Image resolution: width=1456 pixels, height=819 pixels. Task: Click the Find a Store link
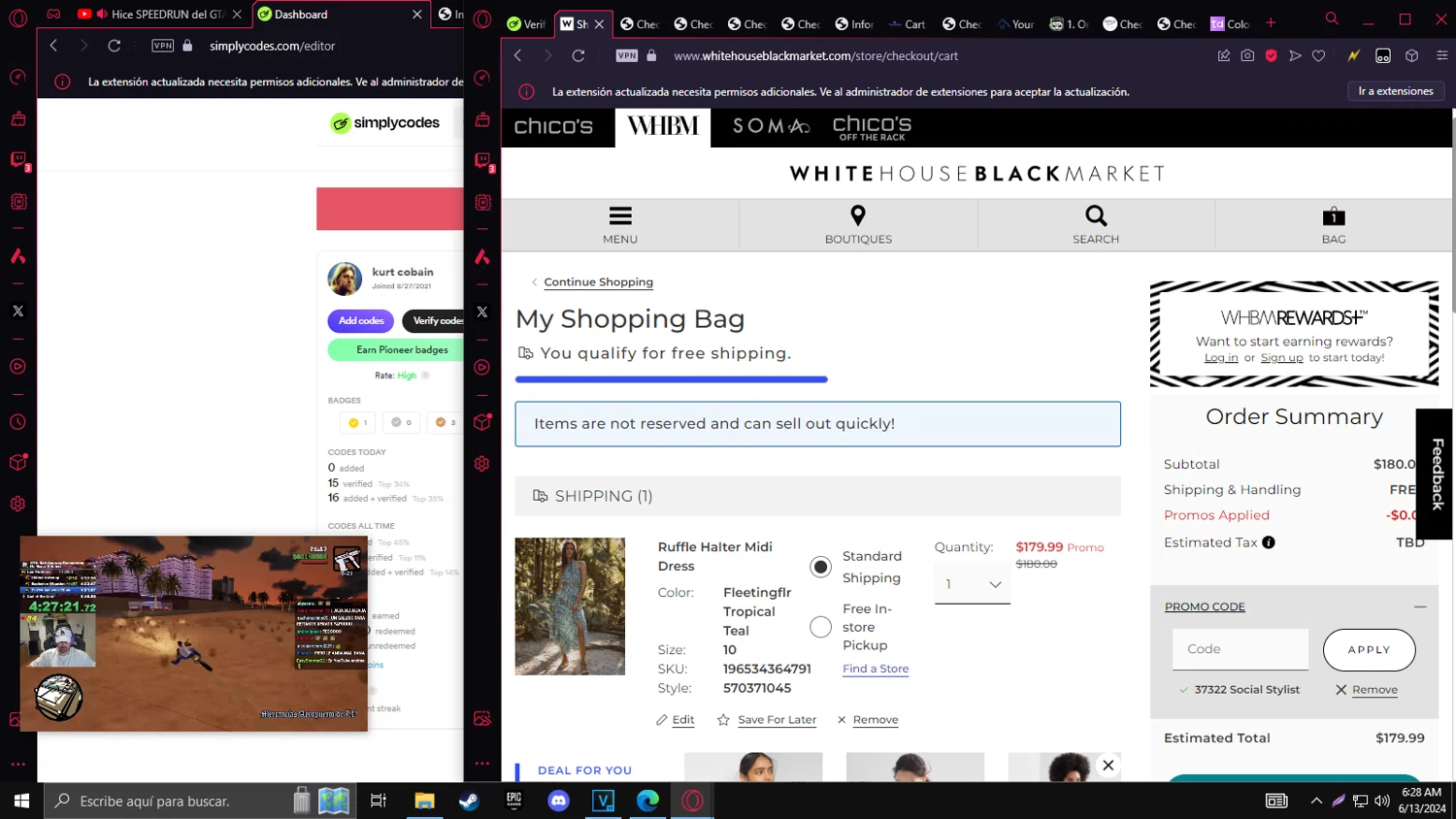(876, 669)
